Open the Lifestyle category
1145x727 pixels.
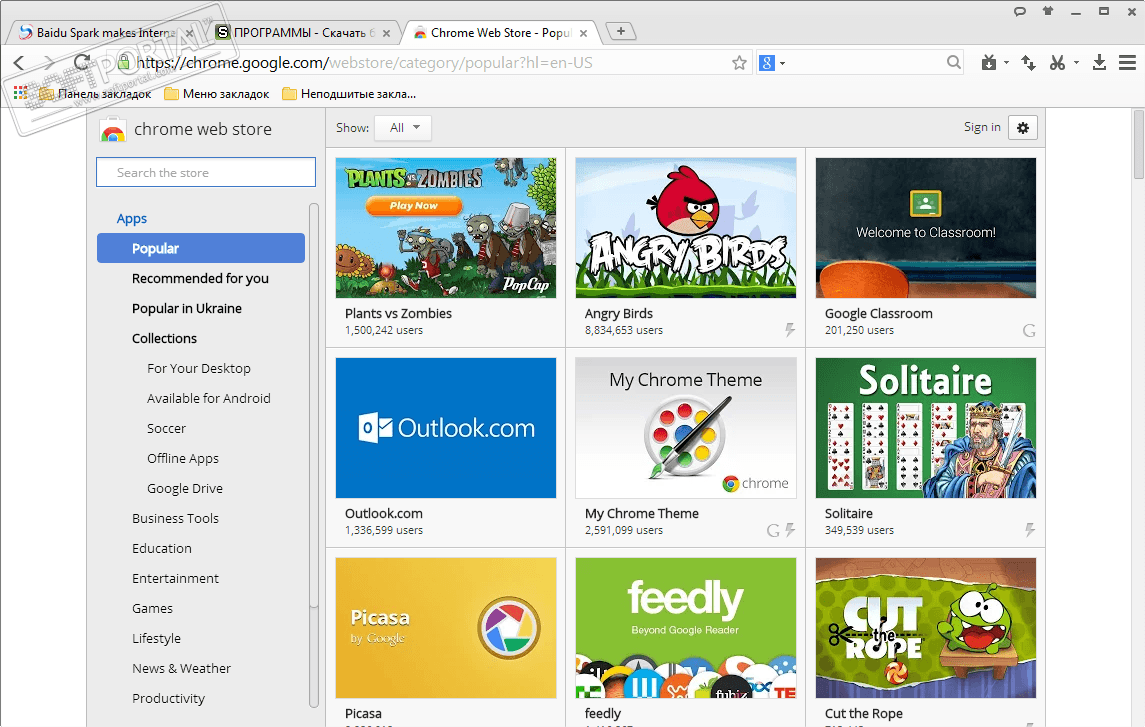[x=156, y=637]
